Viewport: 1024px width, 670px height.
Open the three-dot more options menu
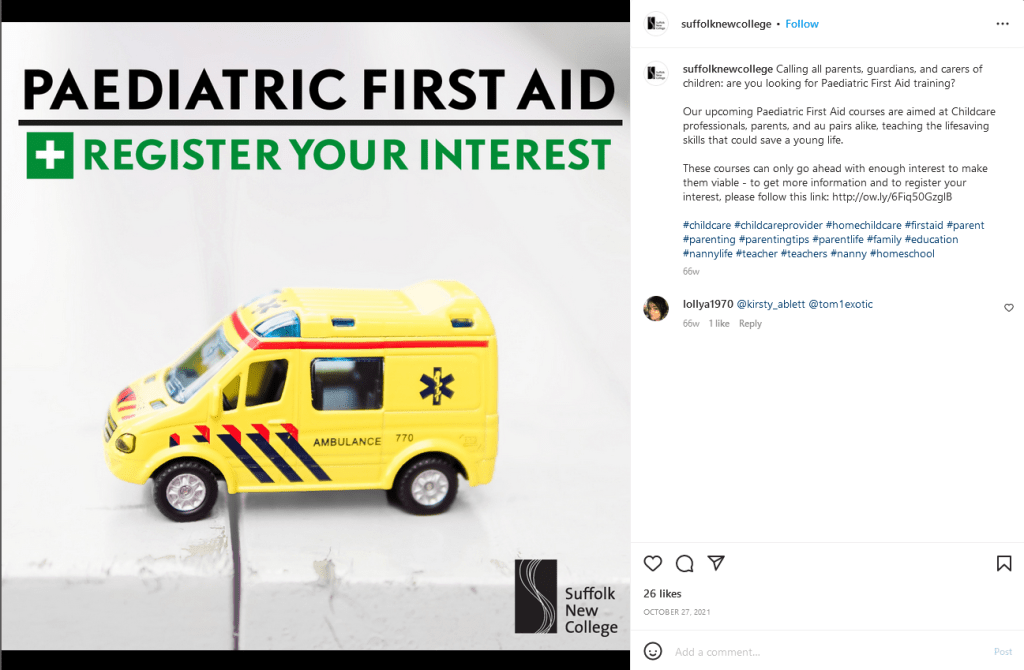click(1002, 24)
